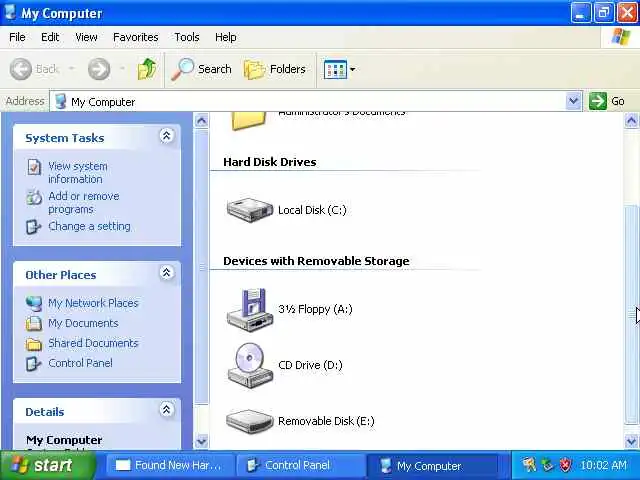Open the Help menu
This screenshot has width=640, height=480.
[225, 37]
